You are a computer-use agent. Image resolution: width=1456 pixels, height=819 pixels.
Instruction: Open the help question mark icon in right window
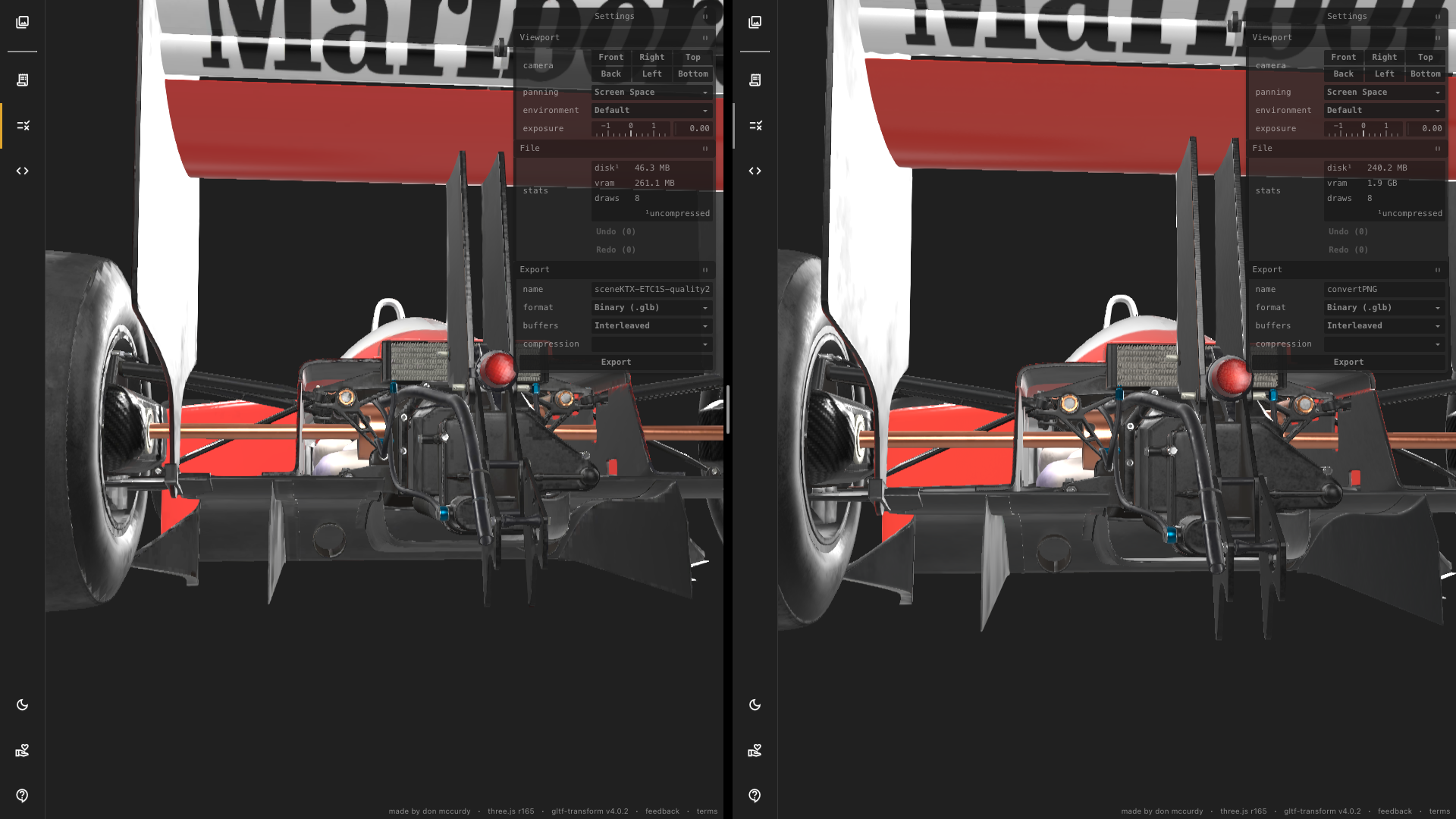click(755, 795)
